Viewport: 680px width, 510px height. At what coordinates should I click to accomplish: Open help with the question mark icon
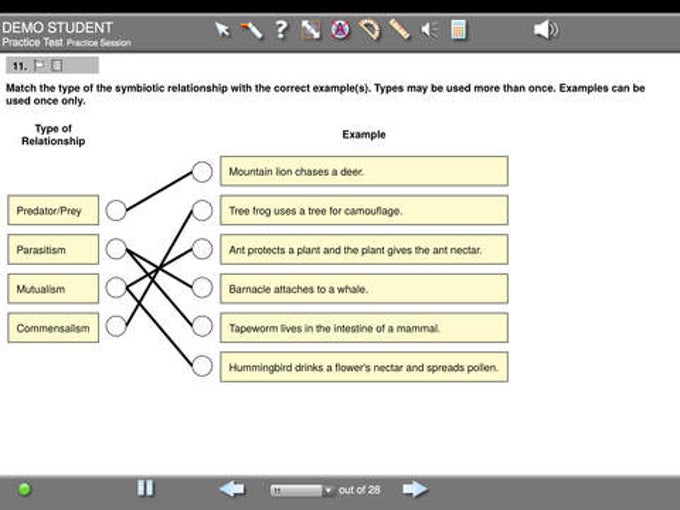[x=281, y=30]
